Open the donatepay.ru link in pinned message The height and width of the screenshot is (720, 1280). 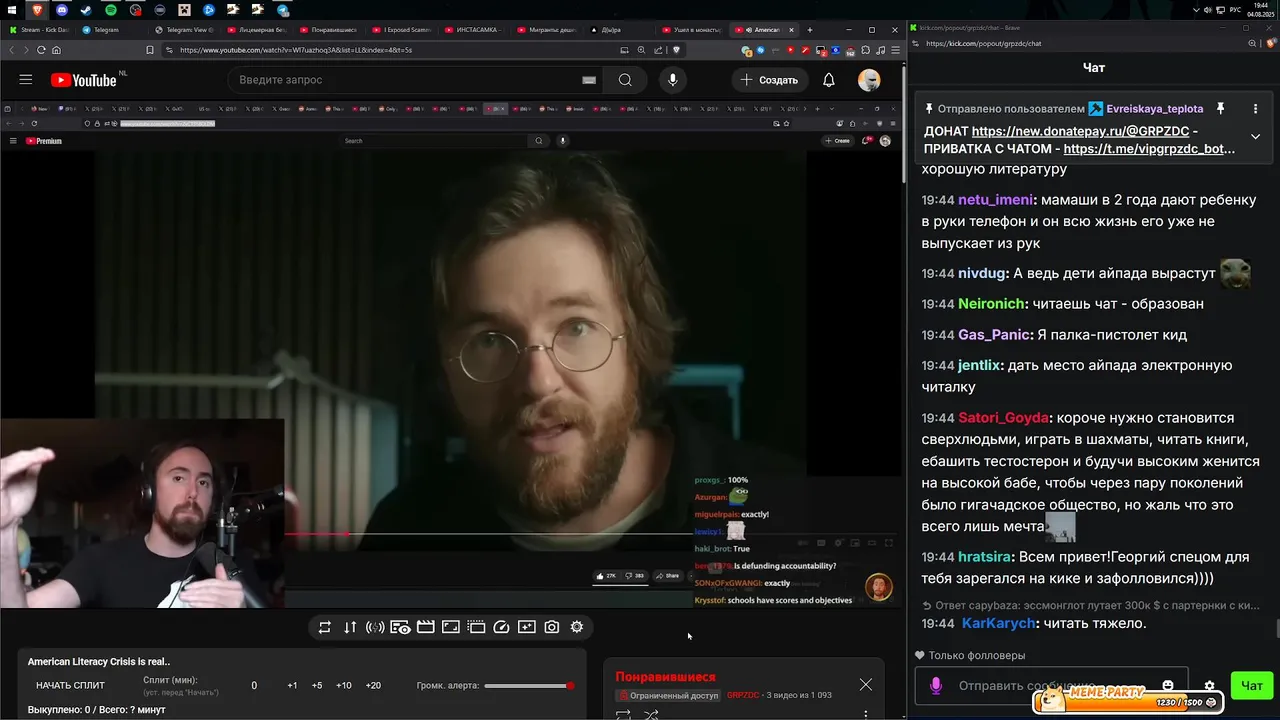1081,131
